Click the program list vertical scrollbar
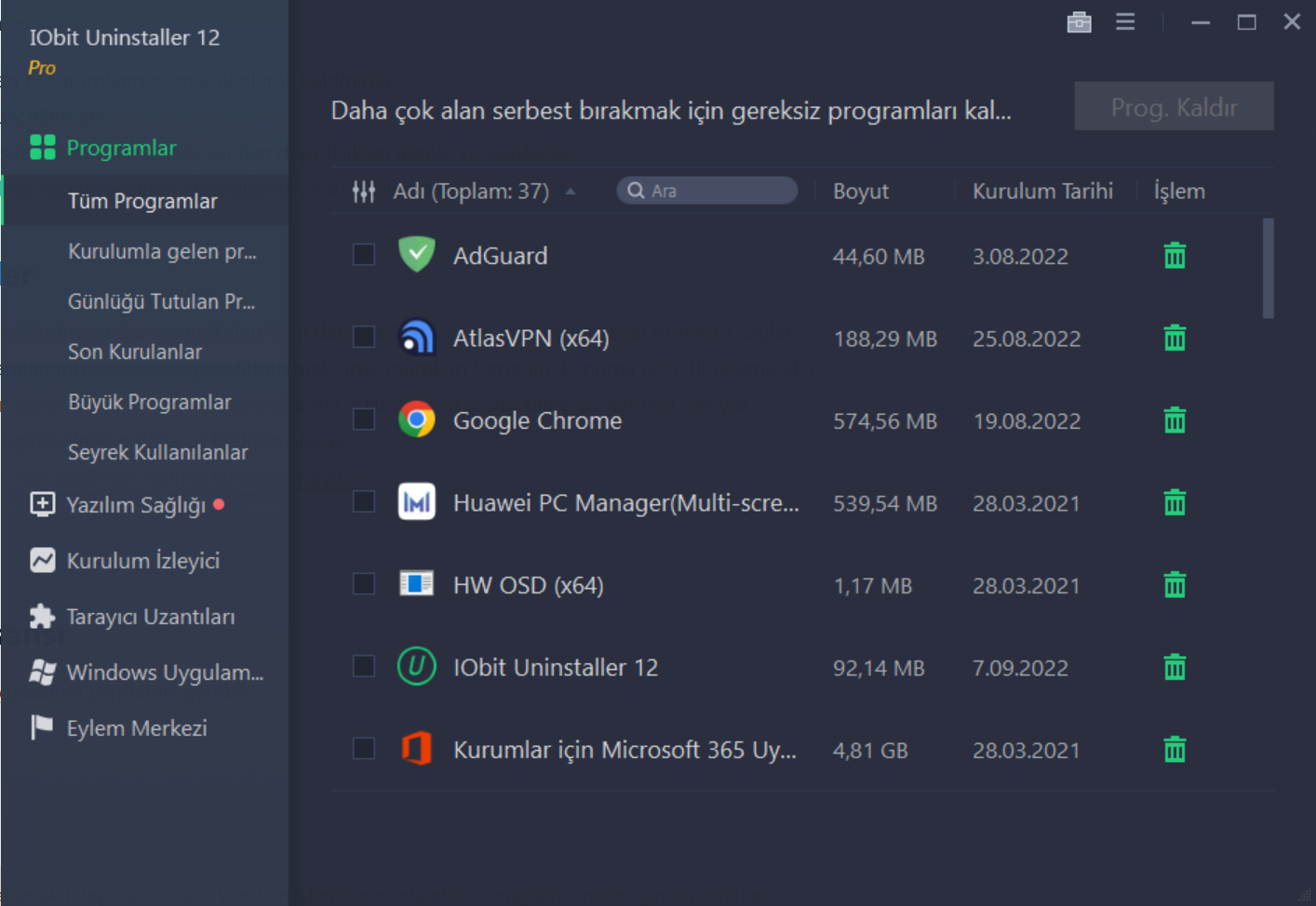Viewport: 1316px width, 906px height. 1268,269
